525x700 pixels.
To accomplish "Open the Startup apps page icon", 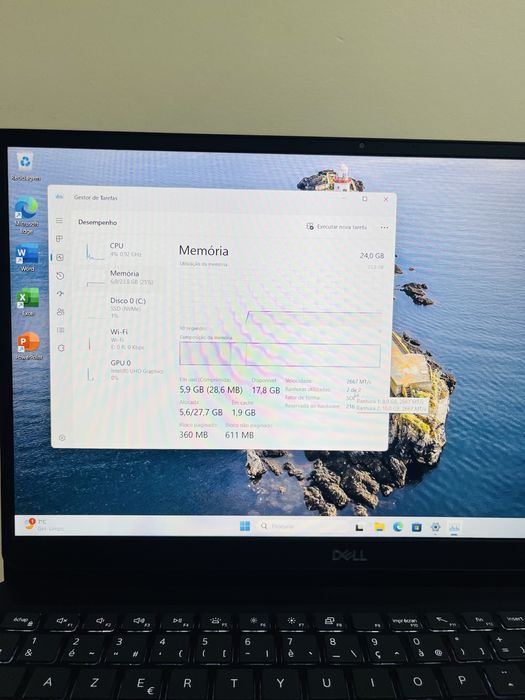I will click(x=60, y=293).
